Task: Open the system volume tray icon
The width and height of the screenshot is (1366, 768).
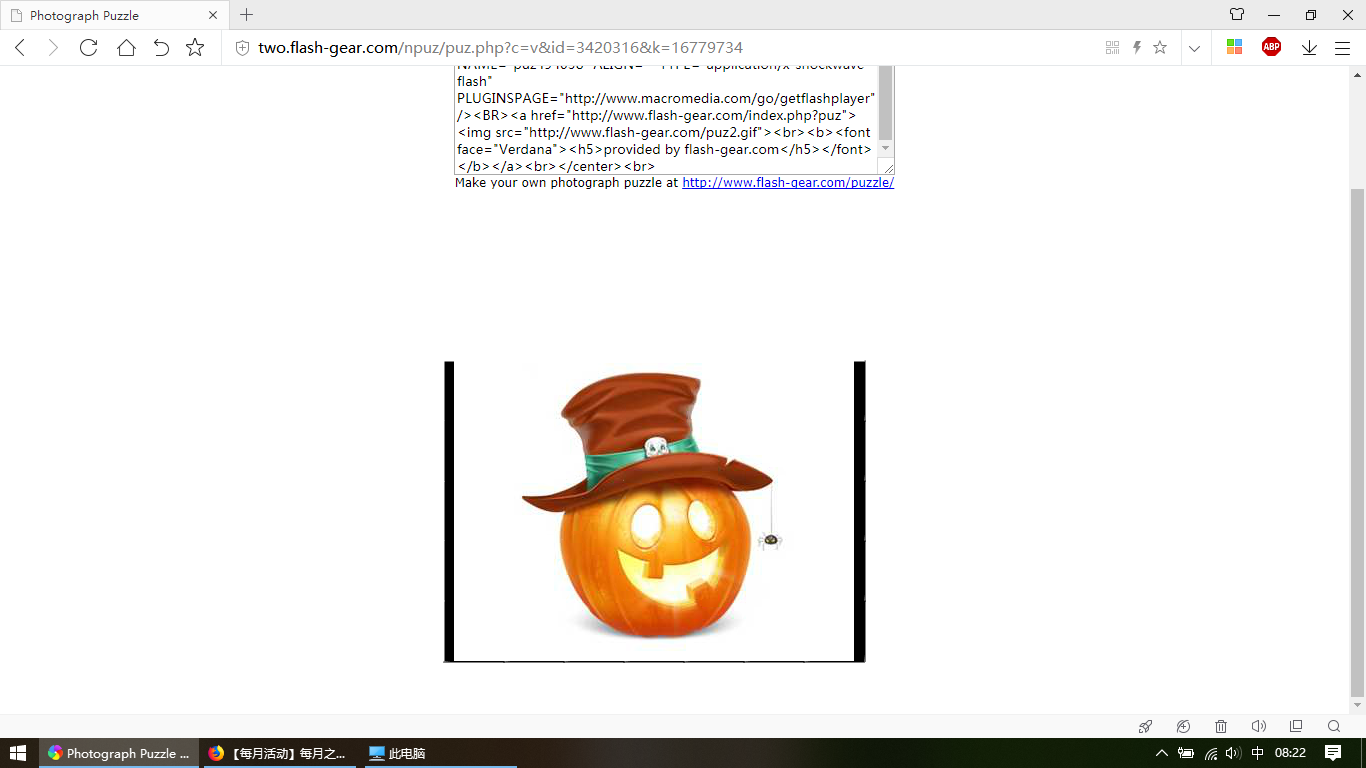Action: (1233, 753)
